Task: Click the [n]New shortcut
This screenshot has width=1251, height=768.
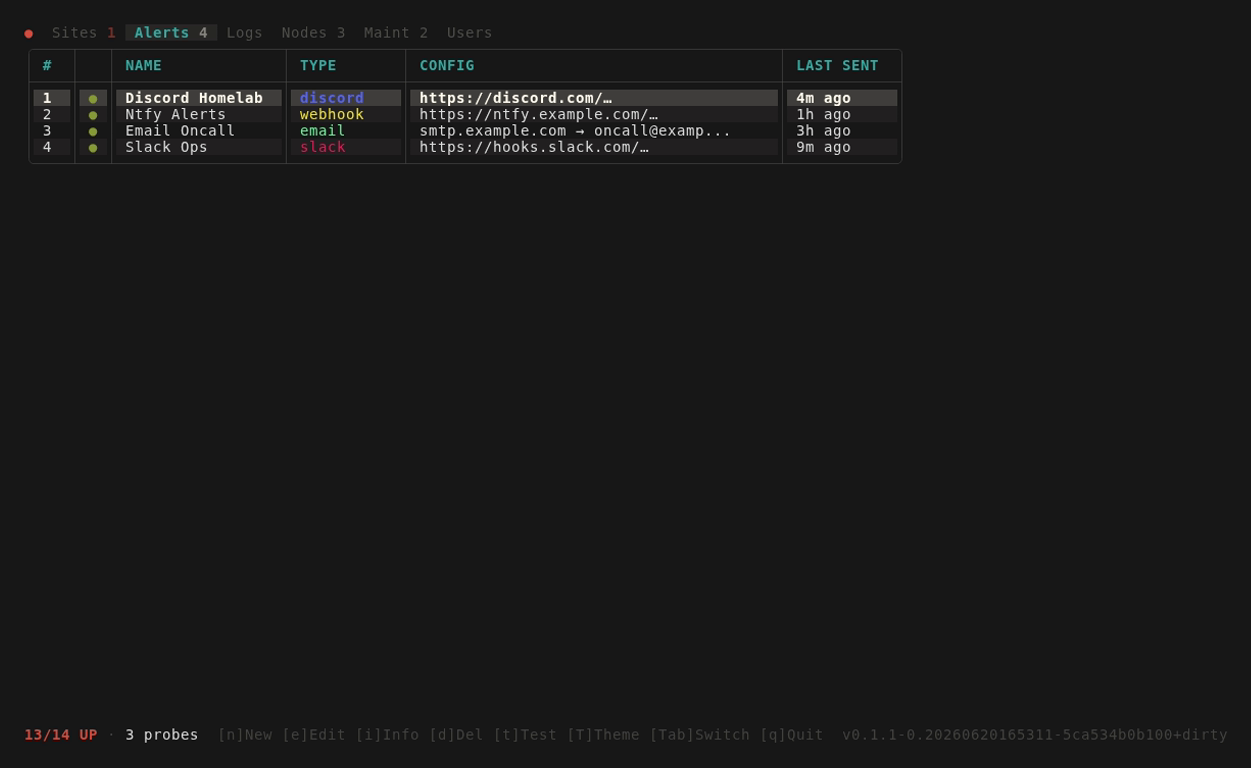Action: [x=245, y=735]
